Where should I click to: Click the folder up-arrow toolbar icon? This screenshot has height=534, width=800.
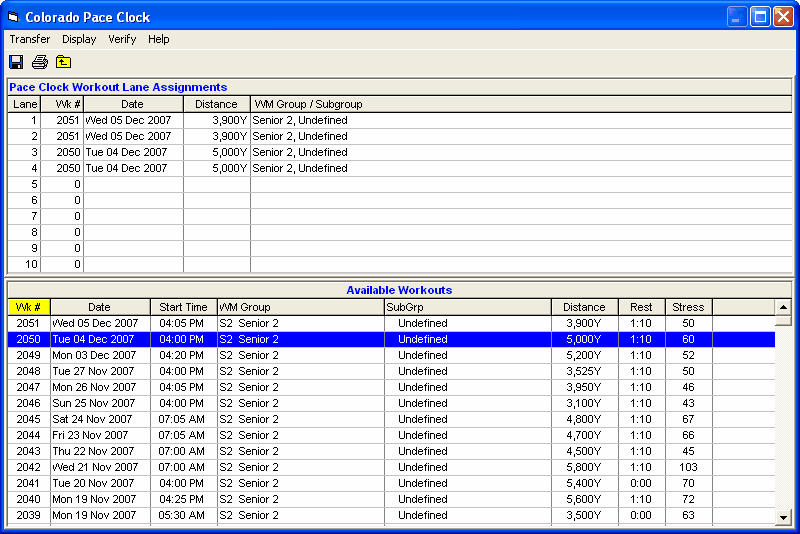[63, 62]
